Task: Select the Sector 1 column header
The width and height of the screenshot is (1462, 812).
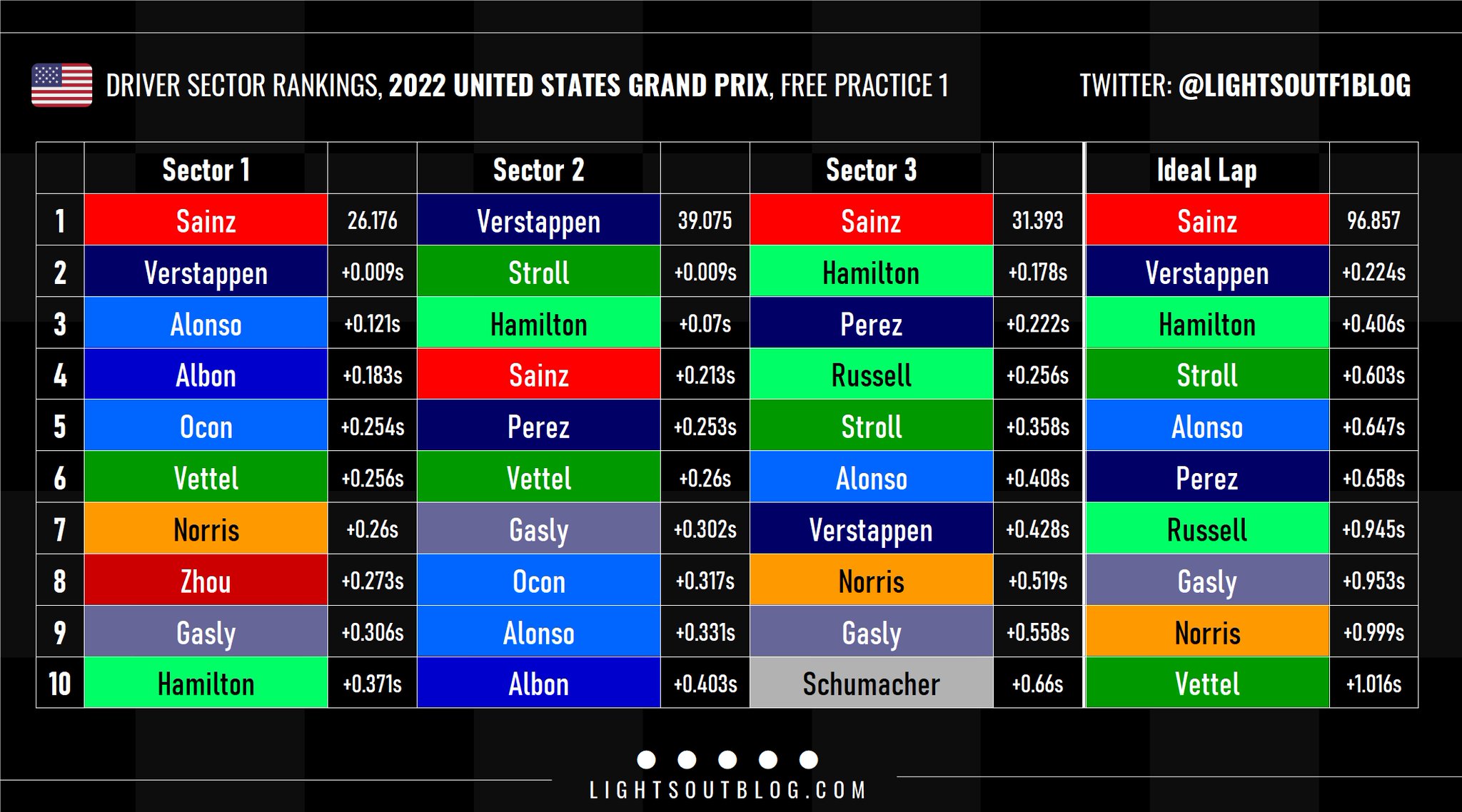Action: point(206,170)
